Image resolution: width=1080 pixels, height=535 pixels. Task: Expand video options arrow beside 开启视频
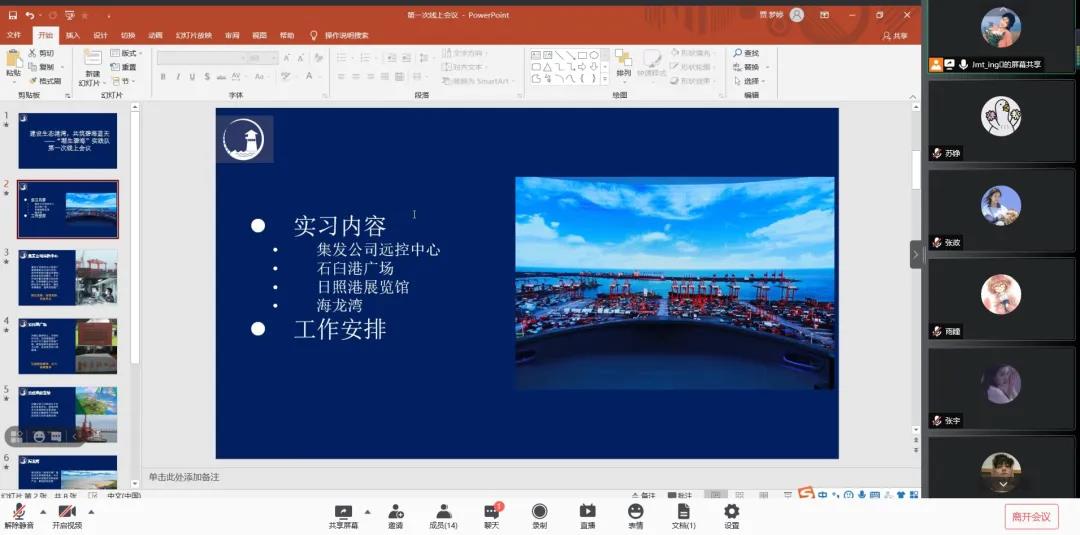tap(91, 511)
